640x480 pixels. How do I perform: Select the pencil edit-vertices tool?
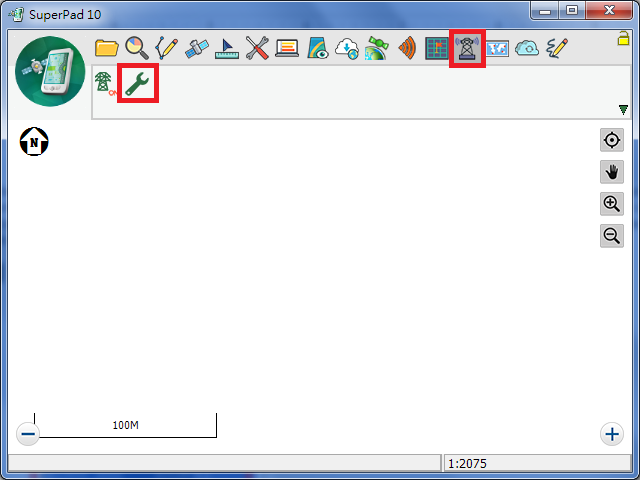167,48
